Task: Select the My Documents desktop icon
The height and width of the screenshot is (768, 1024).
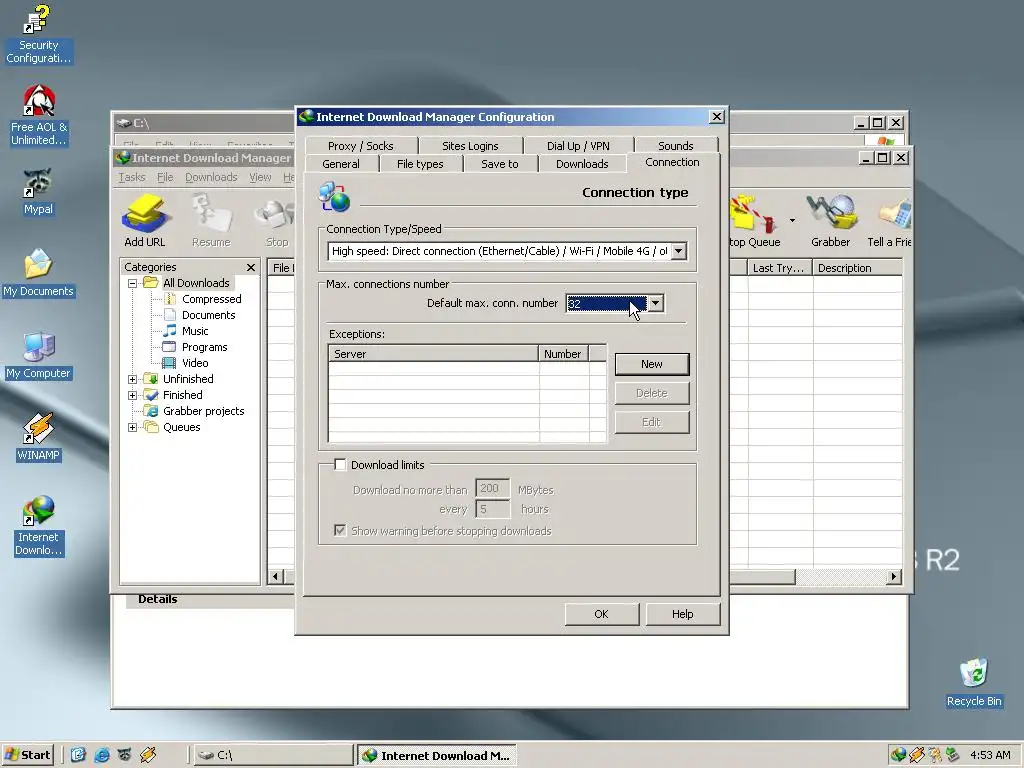Action: (38, 273)
